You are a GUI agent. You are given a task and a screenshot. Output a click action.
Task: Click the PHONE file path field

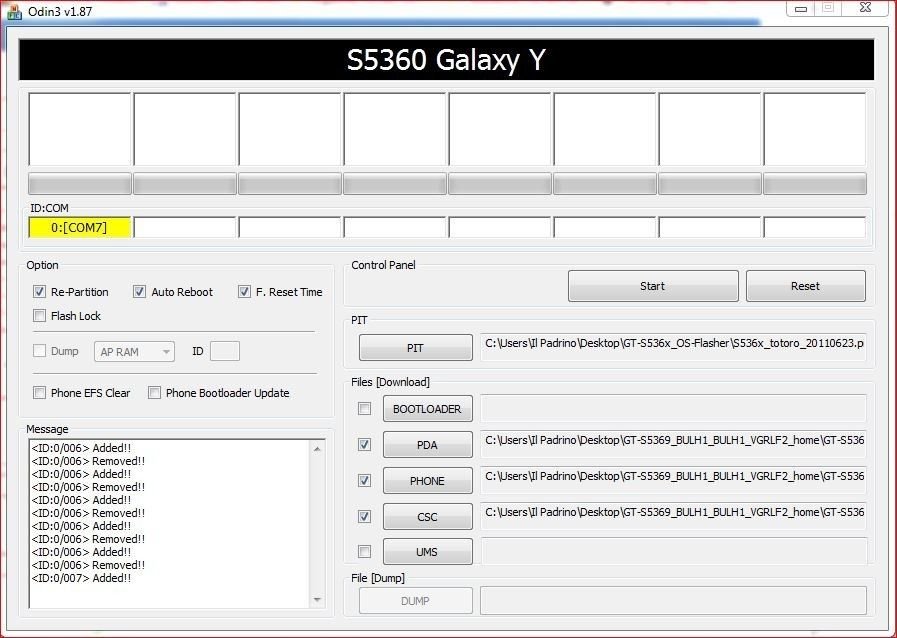coord(673,480)
